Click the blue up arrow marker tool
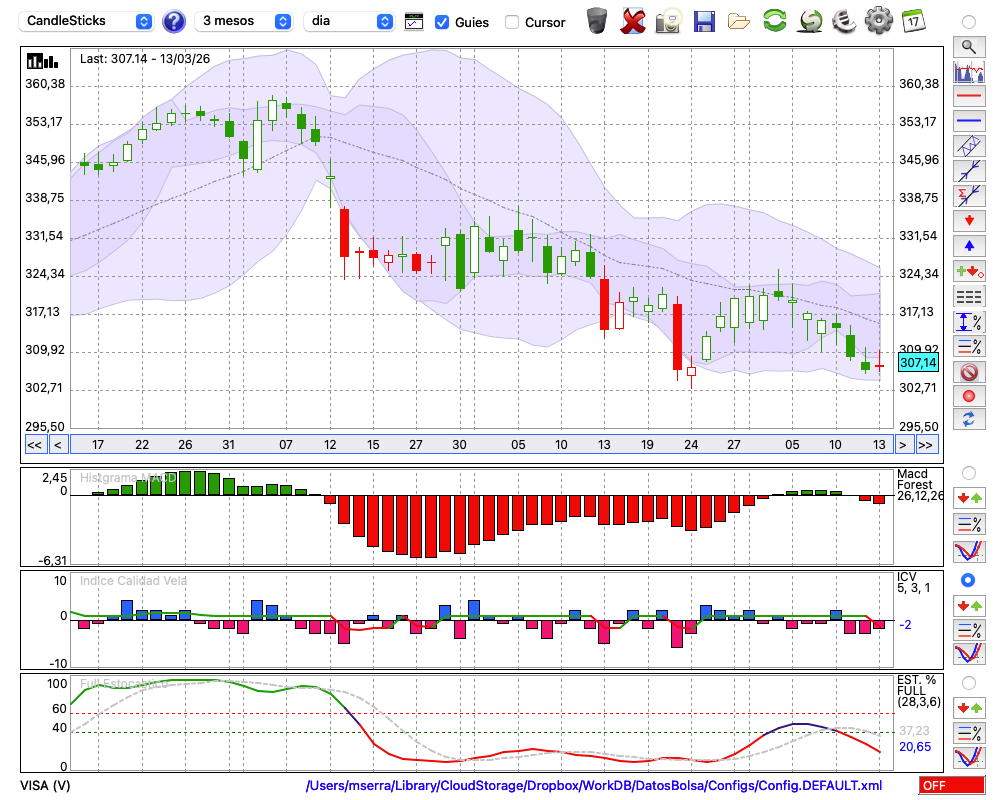The image size is (1000, 800). (x=968, y=245)
